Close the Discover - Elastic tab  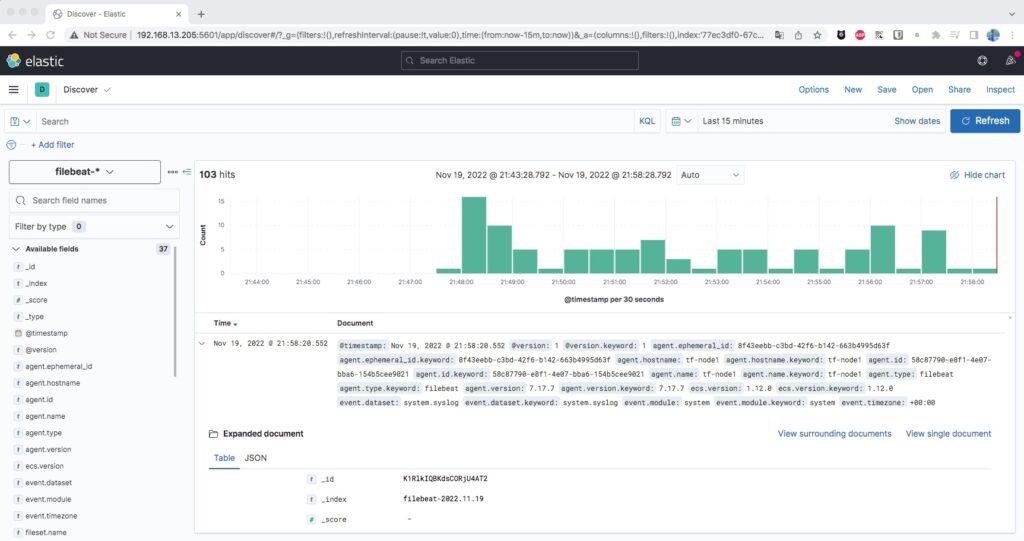pyautogui.click(x=178, y=14)
